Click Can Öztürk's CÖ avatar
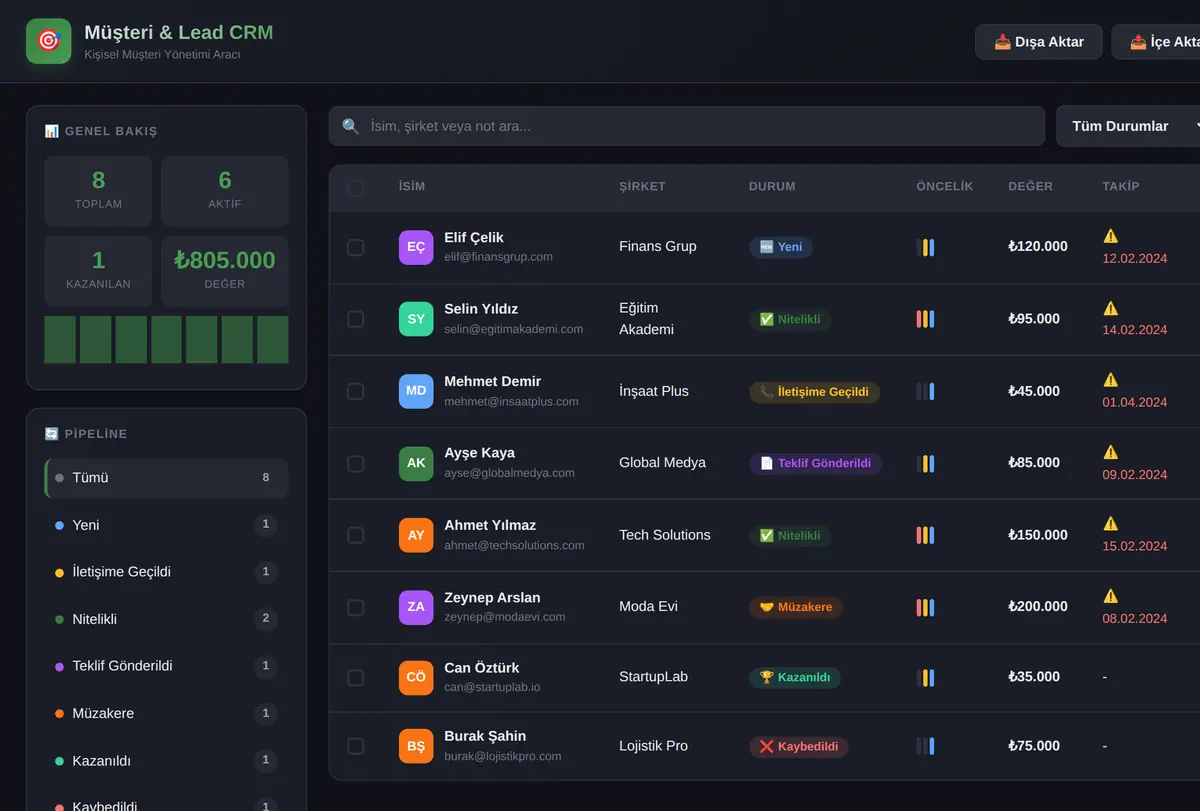 click(x=416, y=677)
